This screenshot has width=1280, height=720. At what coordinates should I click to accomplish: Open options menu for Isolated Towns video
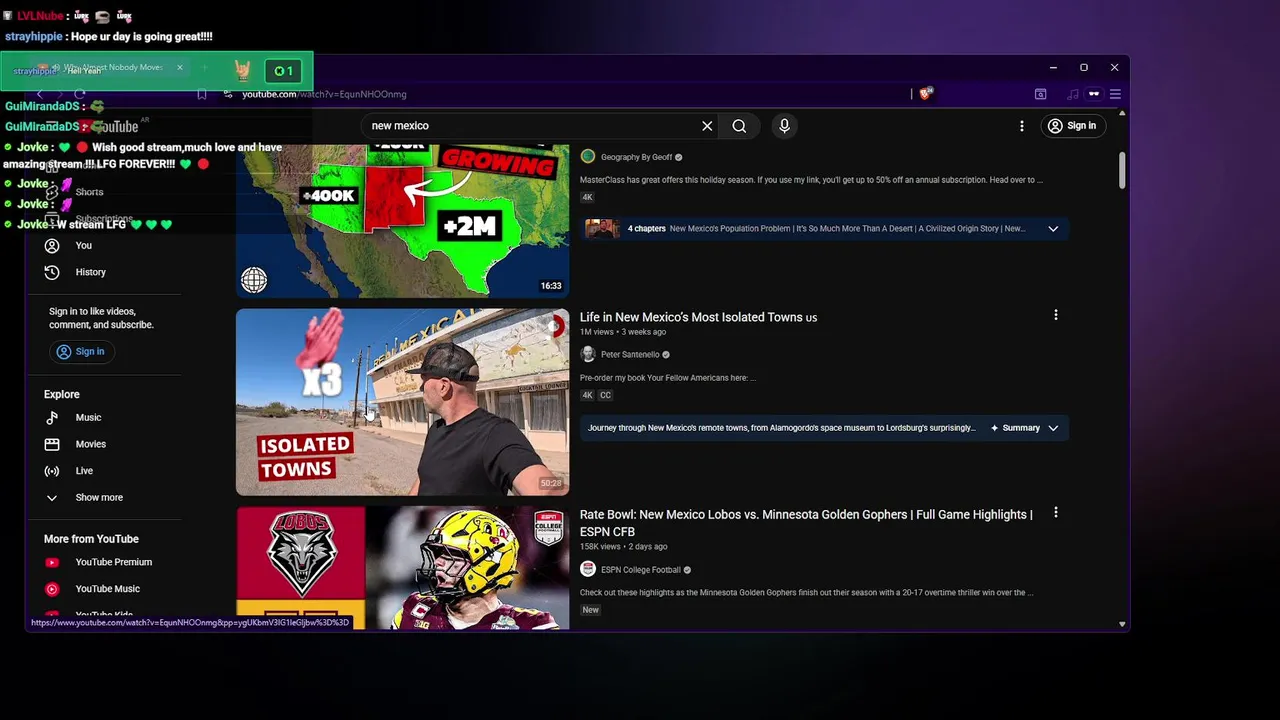pyautogui.click(x=1055, y=315)
